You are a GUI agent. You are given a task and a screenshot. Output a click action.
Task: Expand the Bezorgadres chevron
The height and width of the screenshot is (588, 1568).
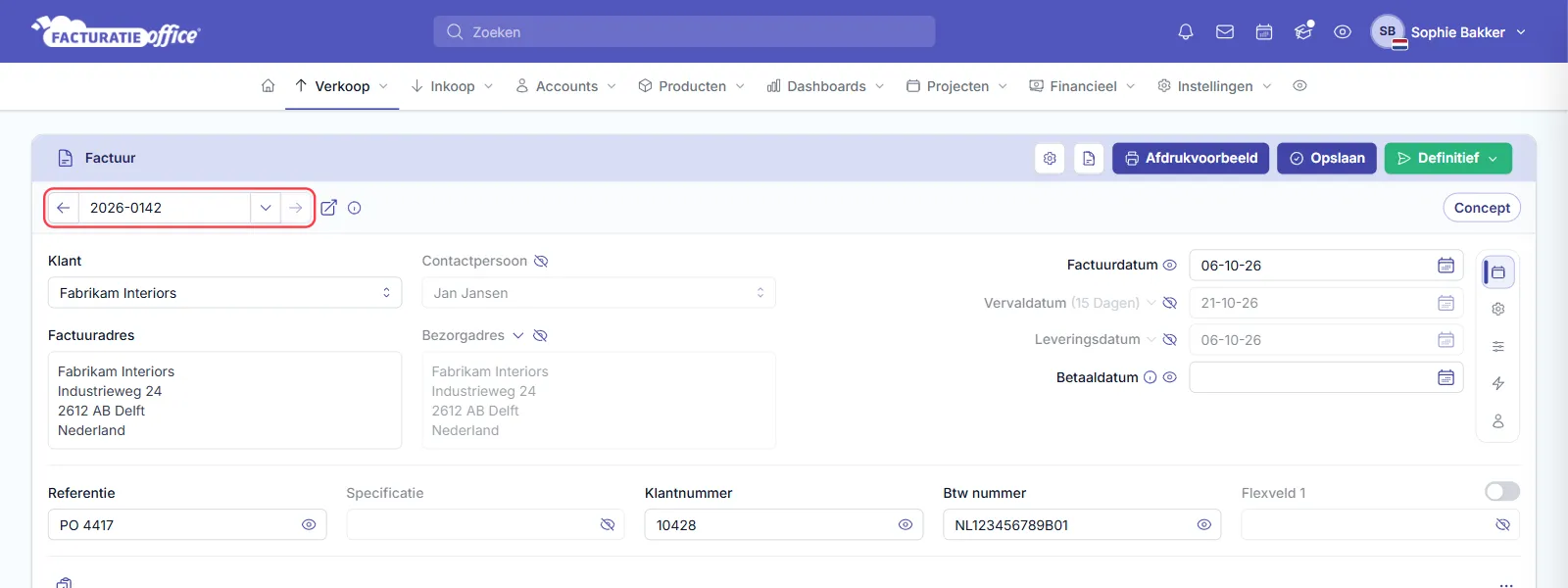click(517, 335)
